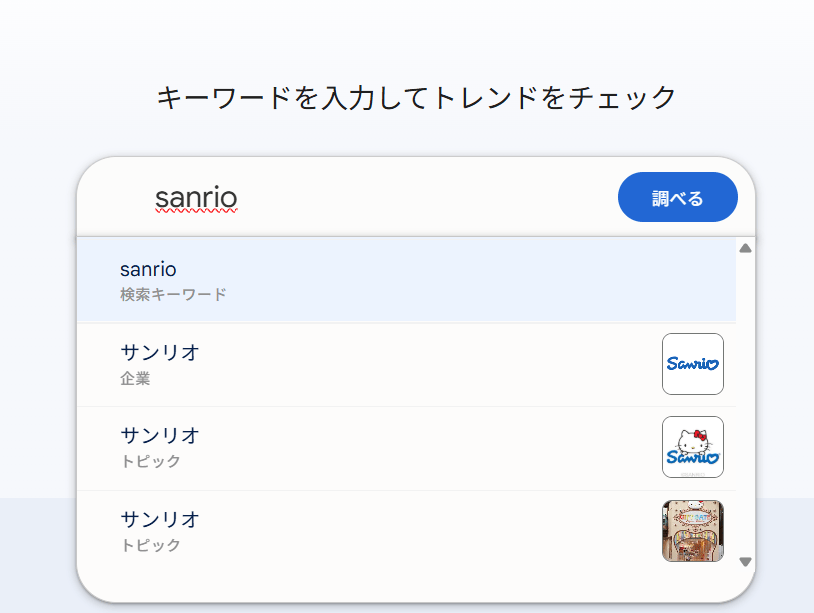Click the scrollbar down arrow
The height and width of the screenshot is (613, 814).
[x=744, y=561]
